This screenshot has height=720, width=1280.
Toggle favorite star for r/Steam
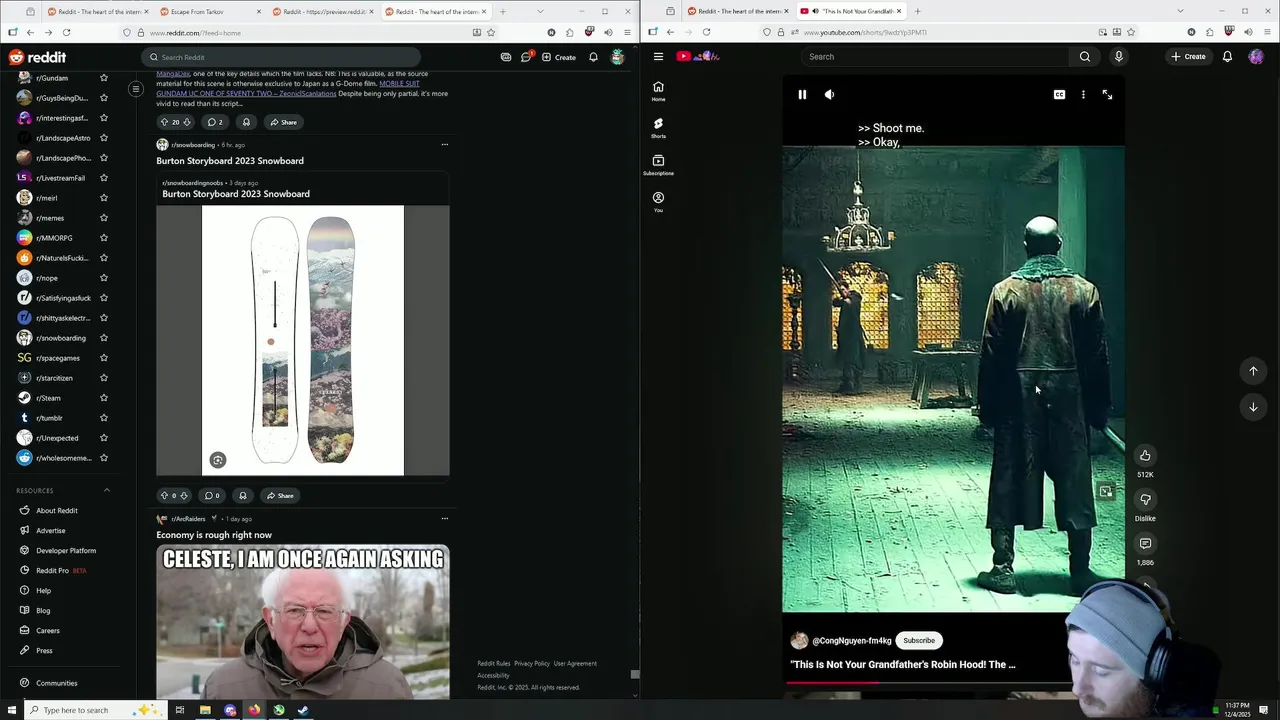pyautogui.click(x=104, y=398)
